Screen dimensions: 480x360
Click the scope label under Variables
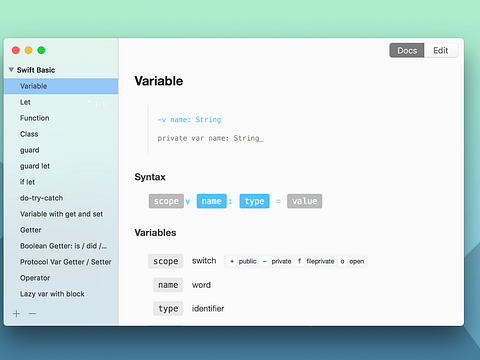pos(166,261)
